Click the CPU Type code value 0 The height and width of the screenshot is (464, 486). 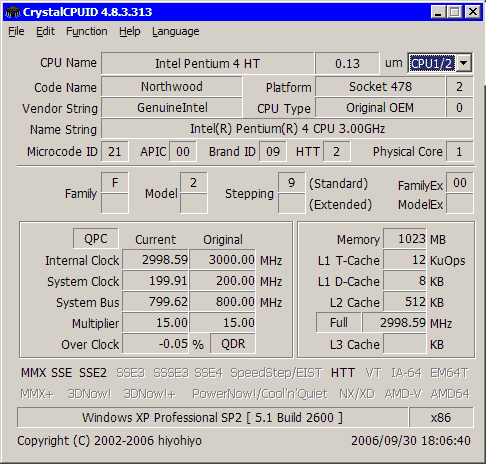[460, 107]
